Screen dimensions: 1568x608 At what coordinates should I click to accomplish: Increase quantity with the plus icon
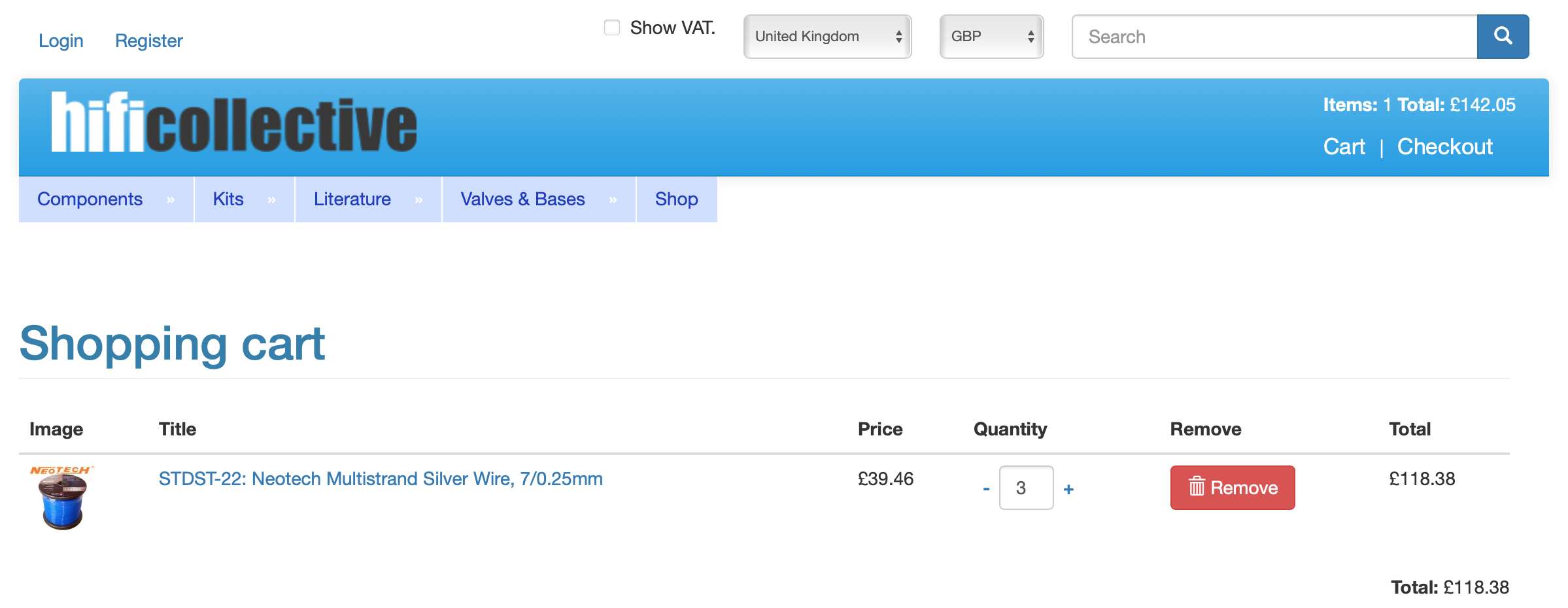point(1068,489)
